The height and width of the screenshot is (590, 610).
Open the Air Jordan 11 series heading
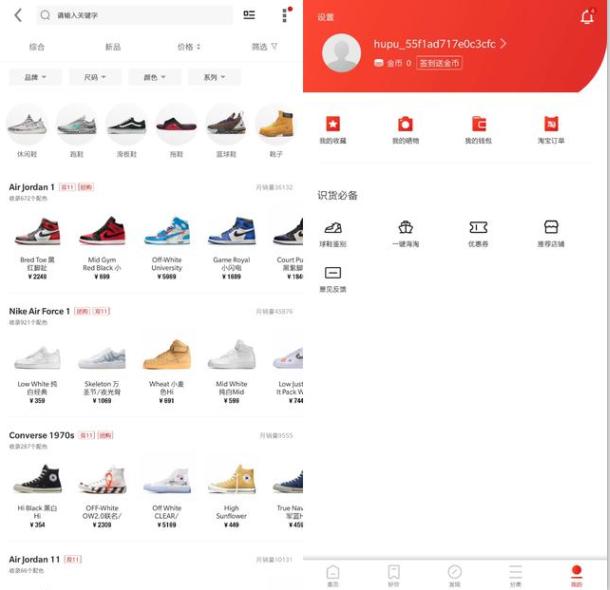click(x=34, y=559)
